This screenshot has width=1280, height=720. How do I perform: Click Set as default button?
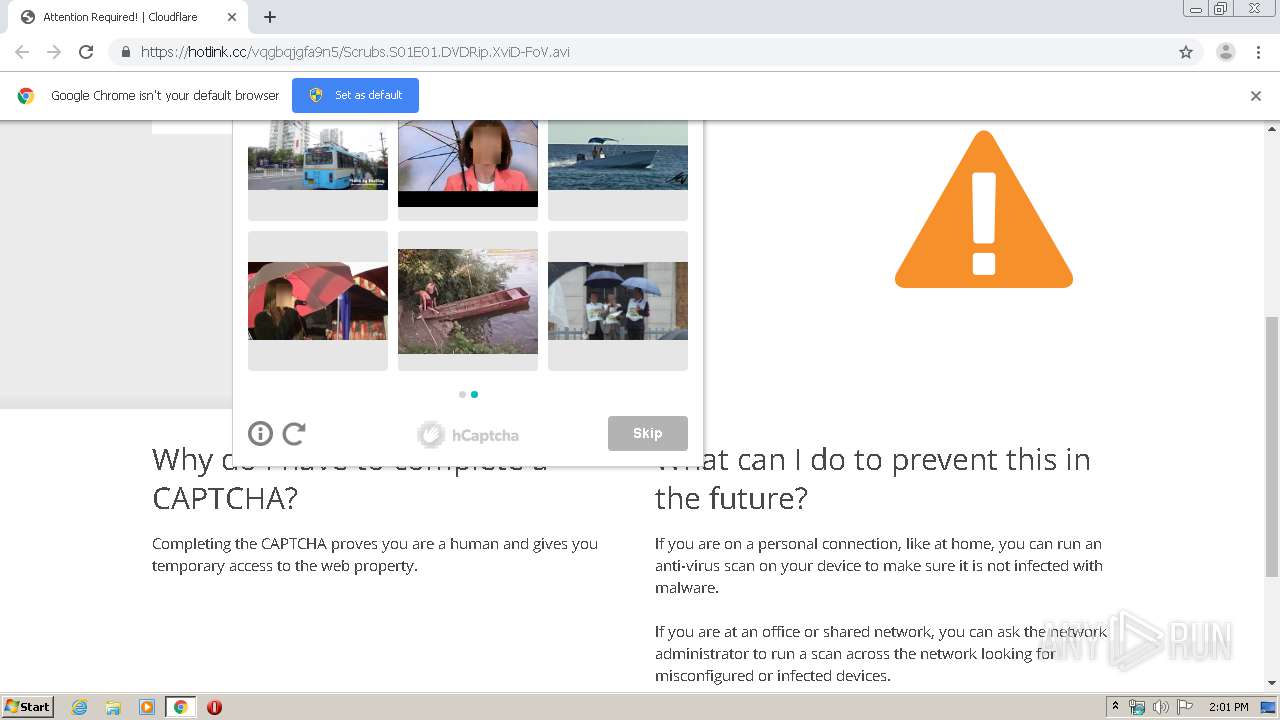coord(355,95)
